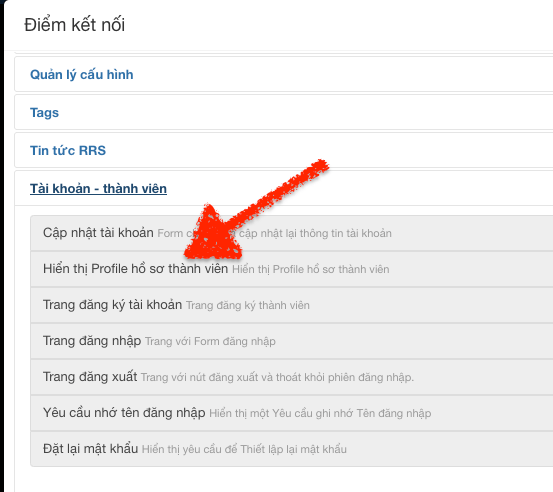This screenshot has height=492, width=553.
Task: Select Đặt lại mật khẩu menu type
Action: tap(292, 449)
